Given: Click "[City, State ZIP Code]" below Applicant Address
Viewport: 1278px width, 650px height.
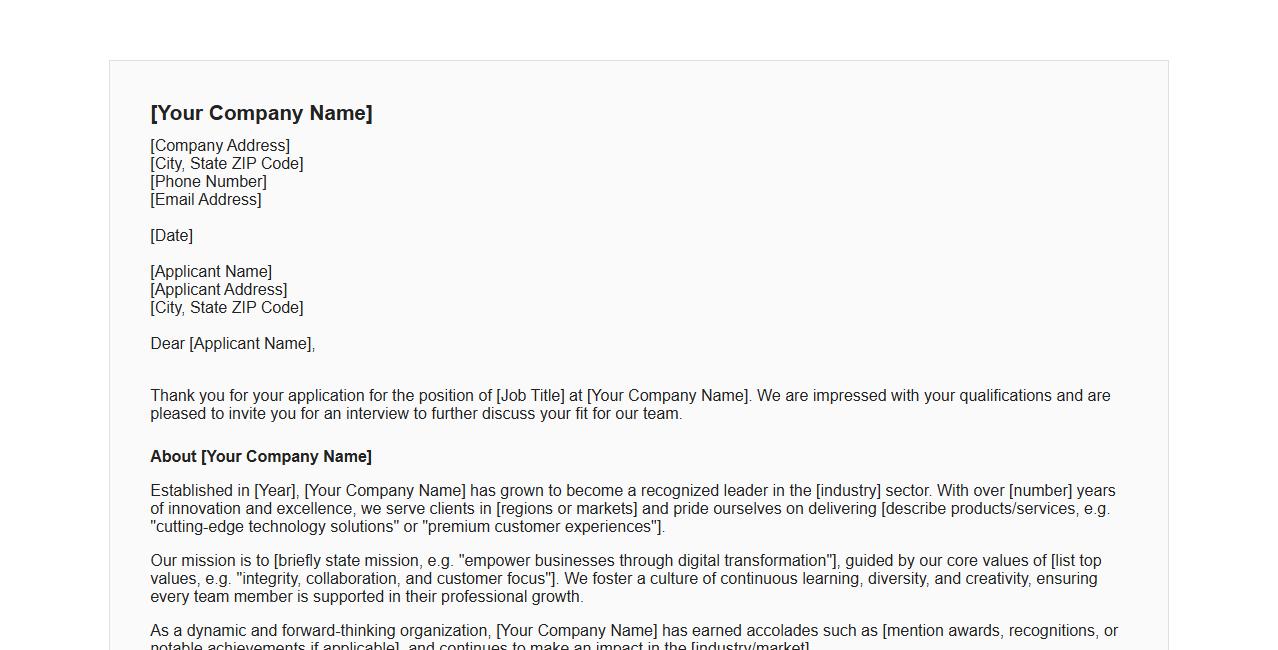Looking at the screenshot, I should (x=227, y=308).
